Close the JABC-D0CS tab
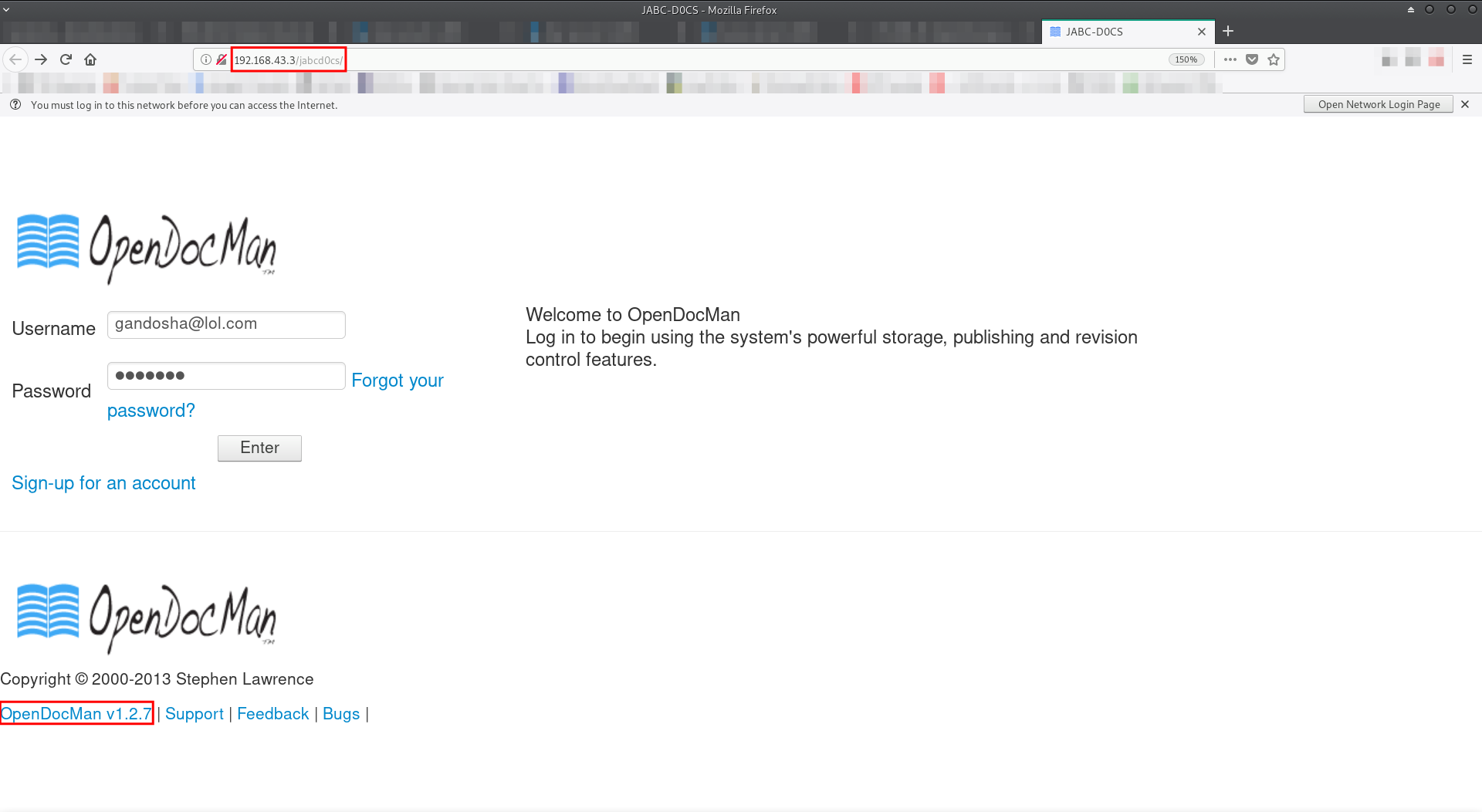Image resolution: width=1482 pixels, height=812 pixels. click(1201, 32)
